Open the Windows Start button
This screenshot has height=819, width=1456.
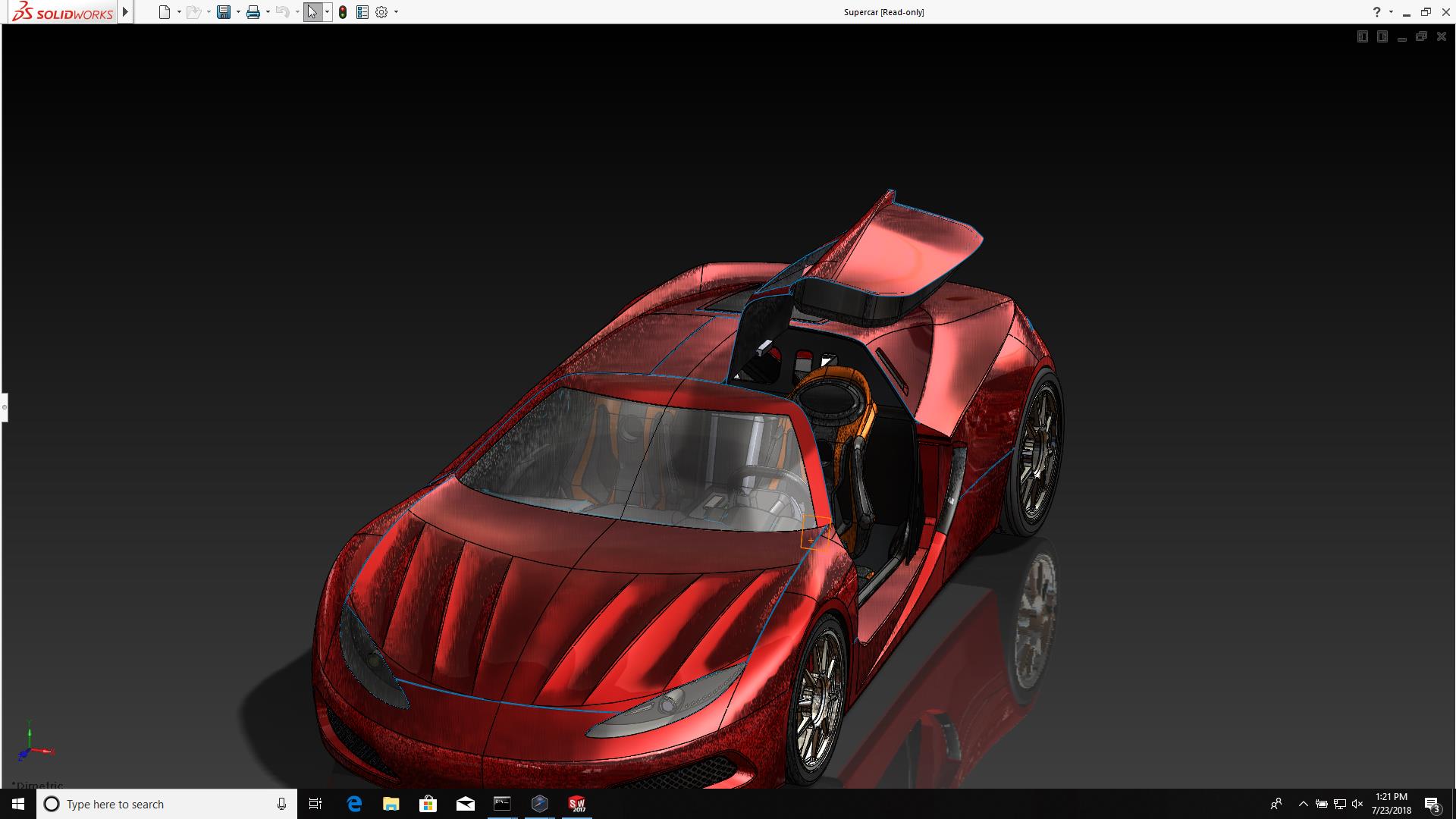pyautogui.click(x=18, y=804)
